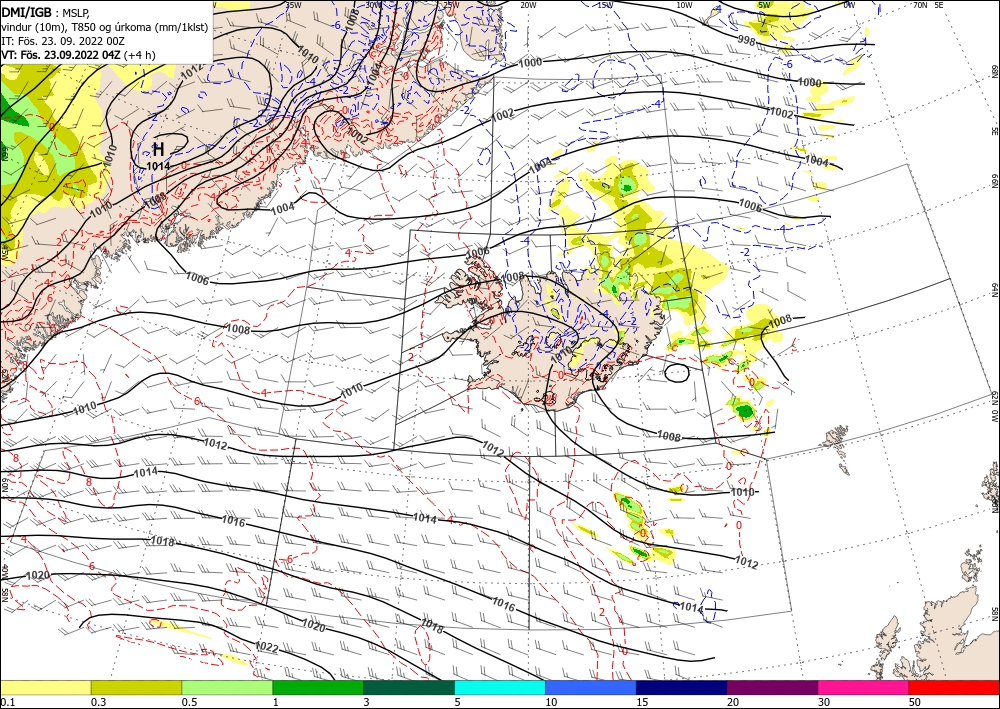
Task: Click the 10W longitude label
Action: coord(684,5)
